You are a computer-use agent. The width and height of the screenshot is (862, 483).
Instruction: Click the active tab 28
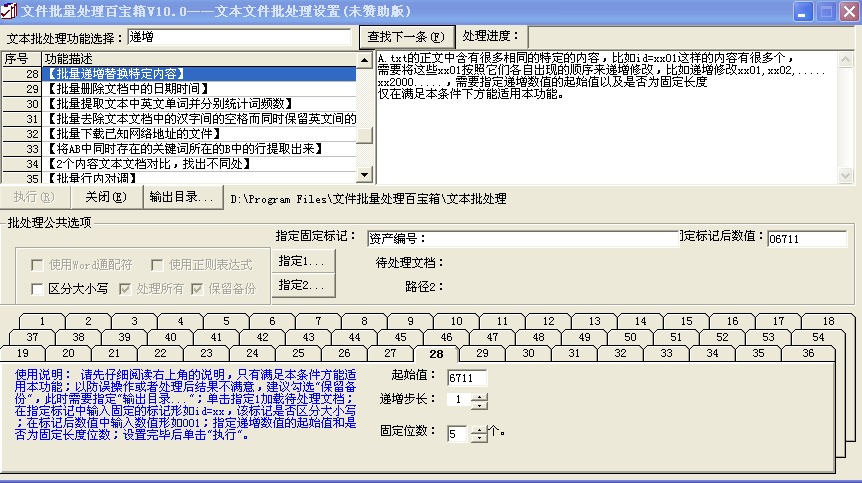pyautogui.click(x=436, y=354)
